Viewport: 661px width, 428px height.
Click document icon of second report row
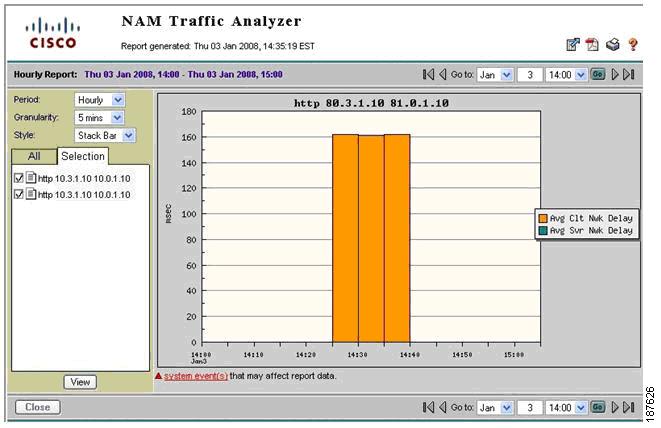click(x=31, y=194)
